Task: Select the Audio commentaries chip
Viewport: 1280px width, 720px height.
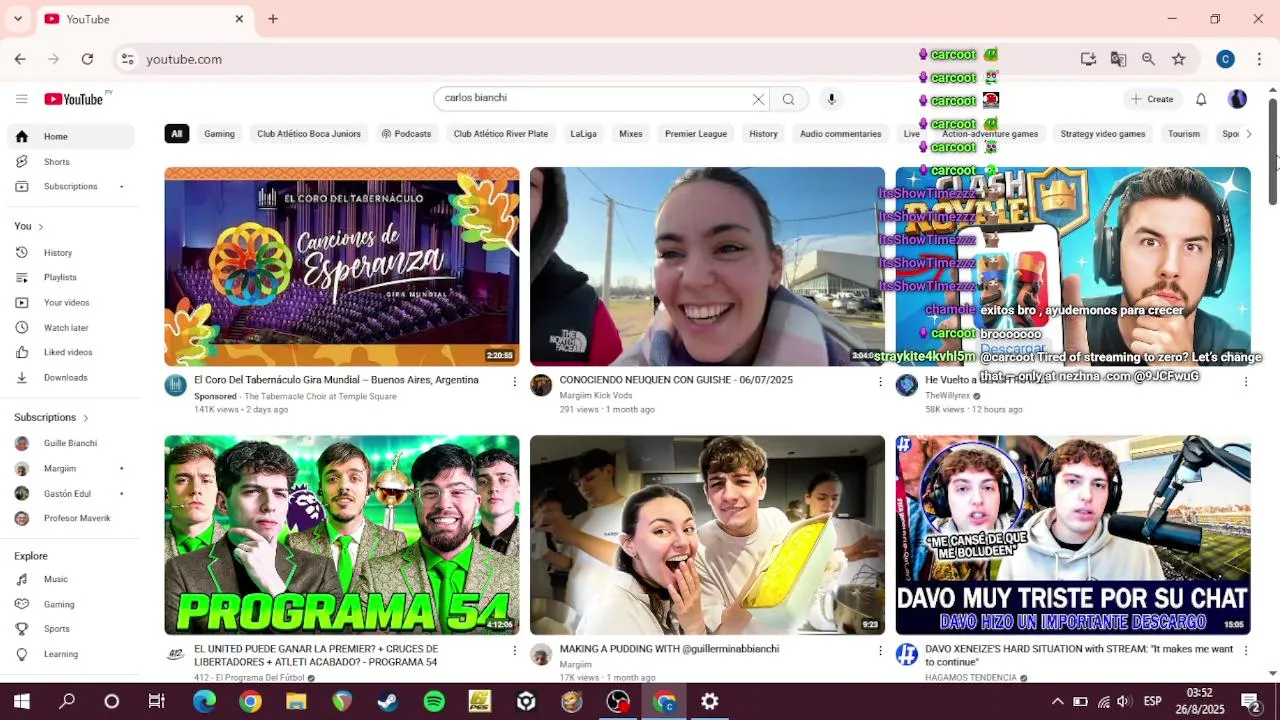Action: (x=840, y=134)
